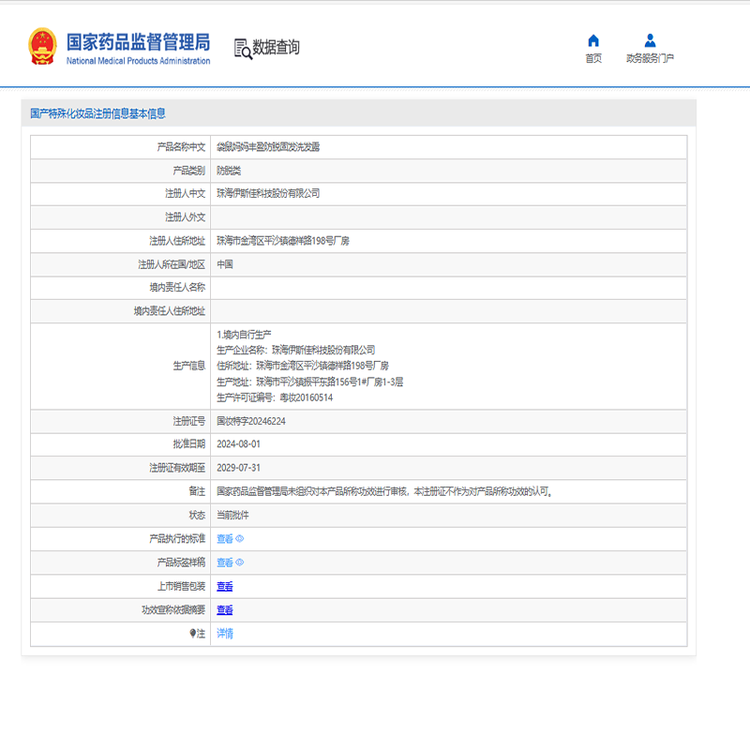Viewport: 750px width, 750px height.
Task: Go to 首页 navigation label
Action: coord(593,59)
